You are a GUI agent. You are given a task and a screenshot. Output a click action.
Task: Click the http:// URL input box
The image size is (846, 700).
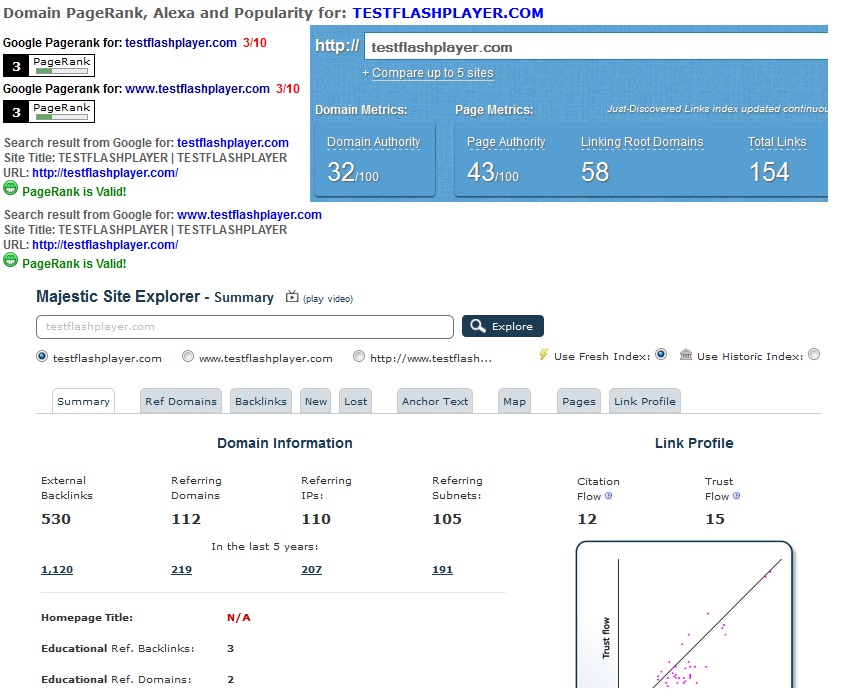click(596, 47)
